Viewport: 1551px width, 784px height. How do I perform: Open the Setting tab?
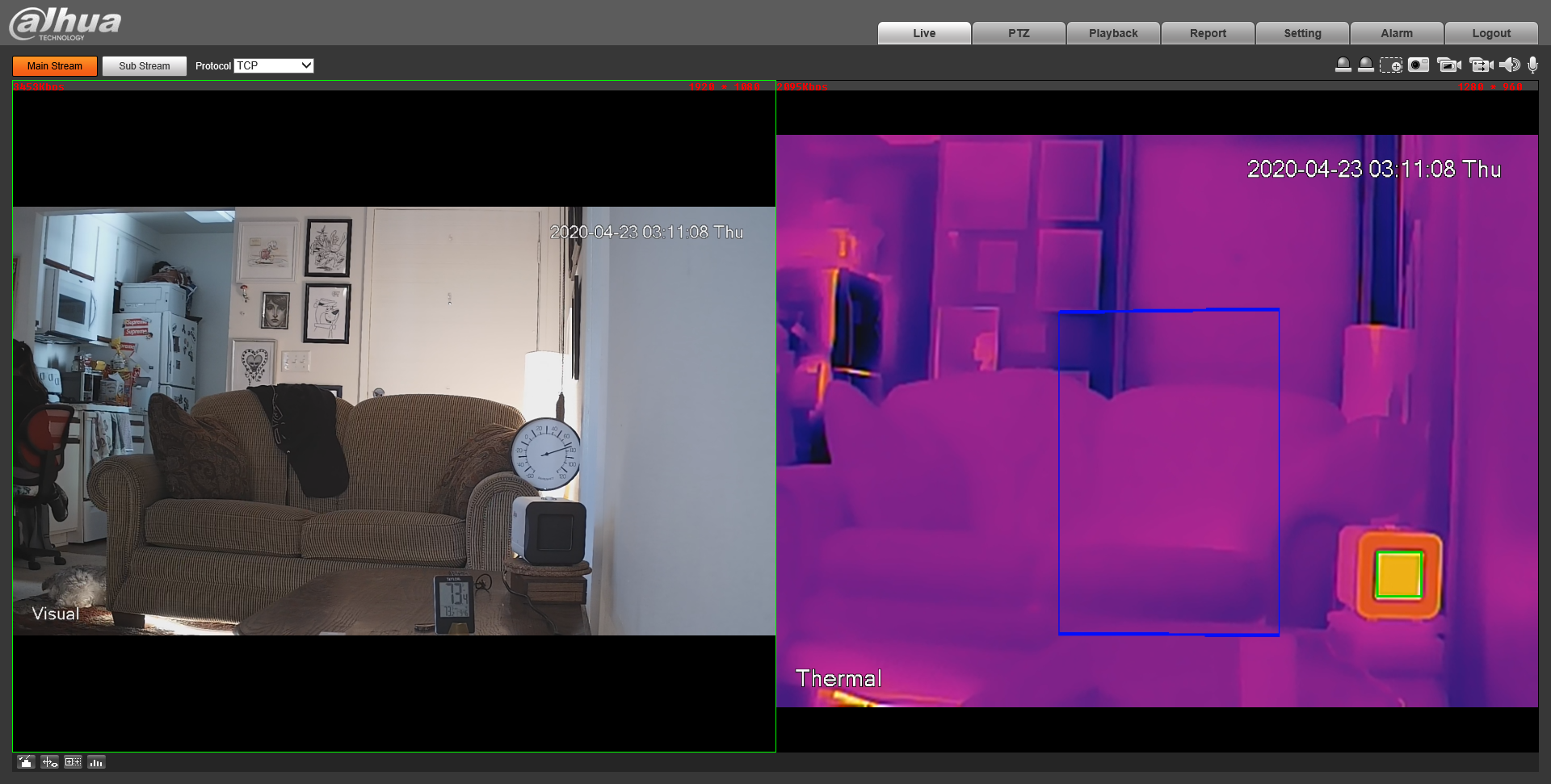(x=1302, y=33)
